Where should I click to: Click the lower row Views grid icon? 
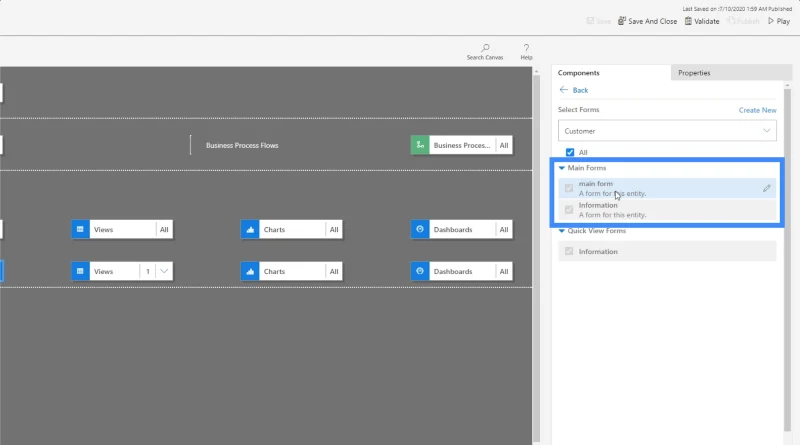[x=80, y=271]
